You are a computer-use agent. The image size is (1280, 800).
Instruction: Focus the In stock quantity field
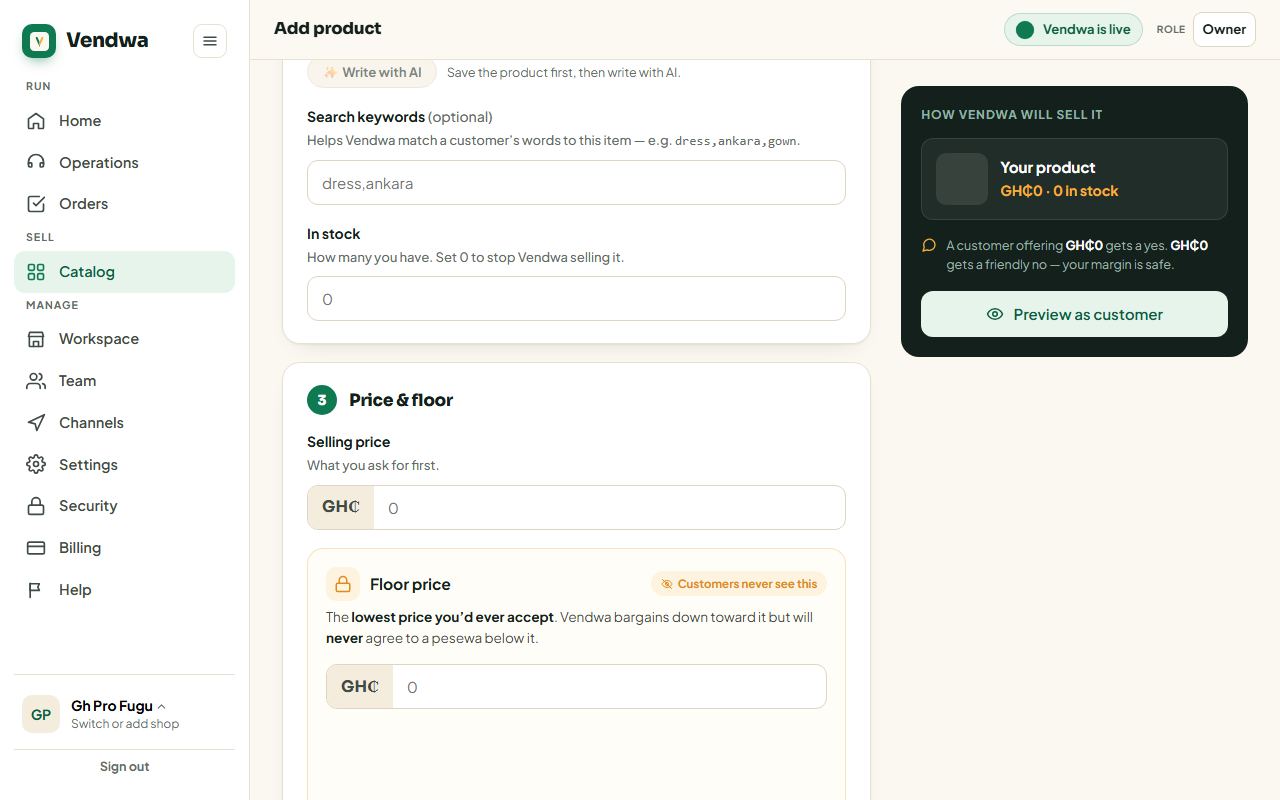(576, 299)
